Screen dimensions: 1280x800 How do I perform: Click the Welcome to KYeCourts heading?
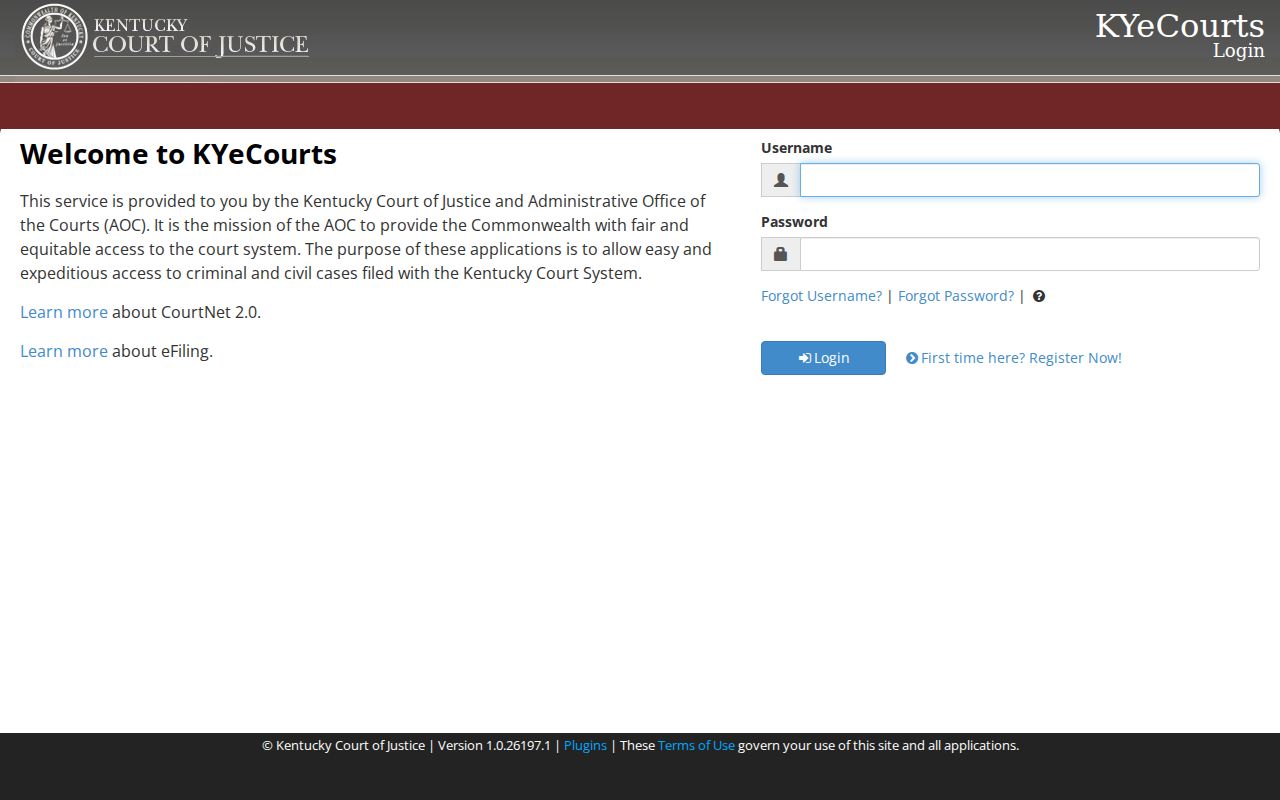click(x=178, y=154)
